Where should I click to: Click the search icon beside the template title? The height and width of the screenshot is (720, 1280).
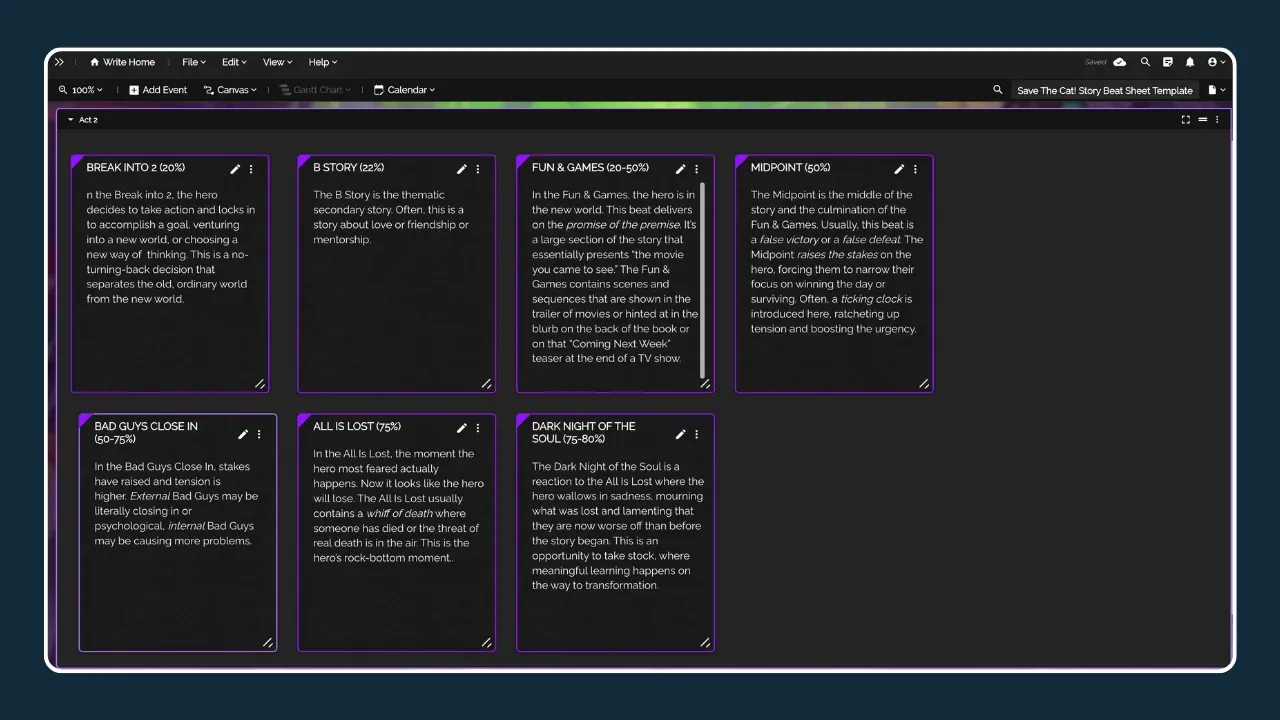point(997,90)
